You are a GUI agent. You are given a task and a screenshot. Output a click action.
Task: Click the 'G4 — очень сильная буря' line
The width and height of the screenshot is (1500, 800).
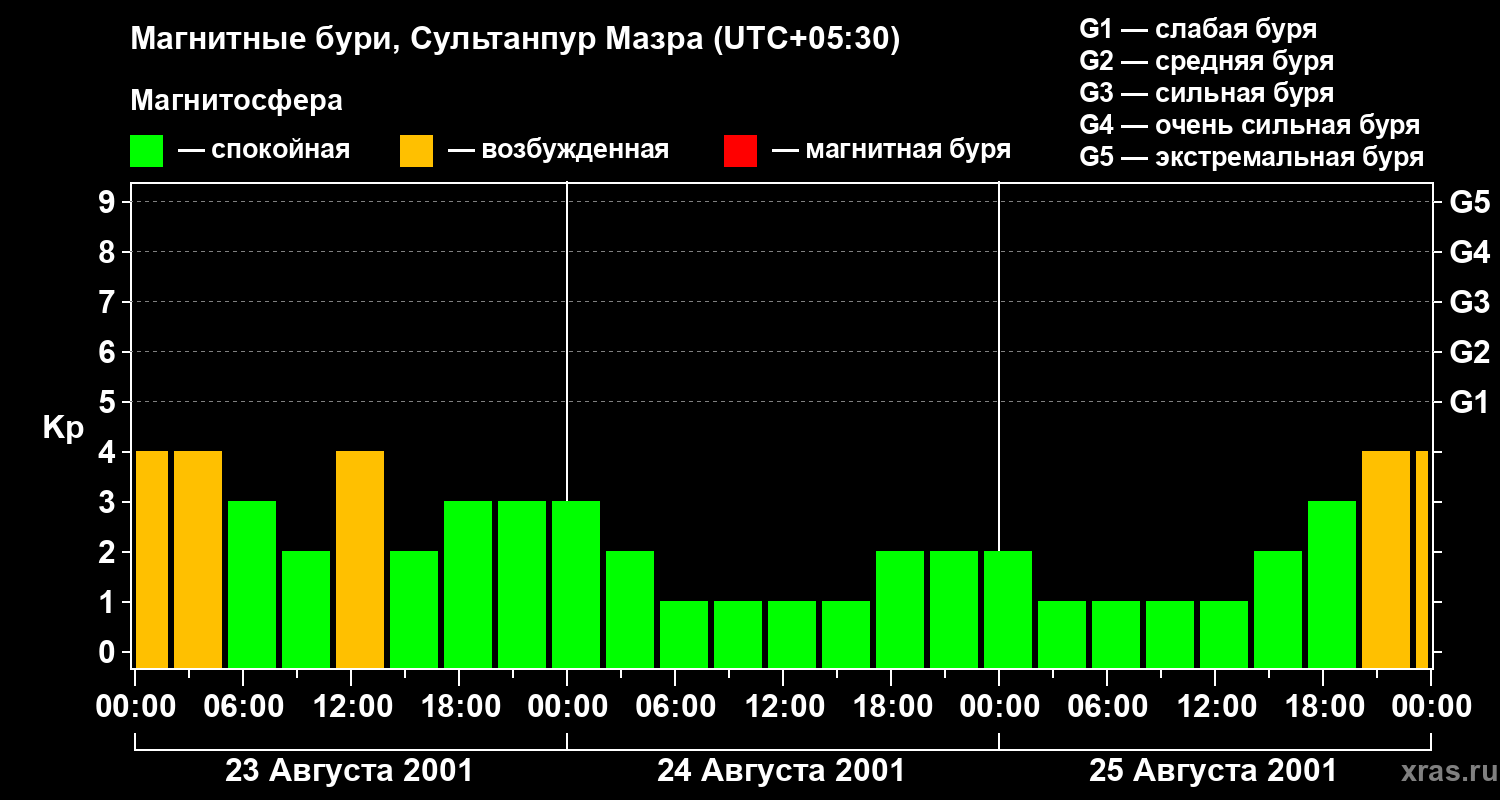[1250, 125]
